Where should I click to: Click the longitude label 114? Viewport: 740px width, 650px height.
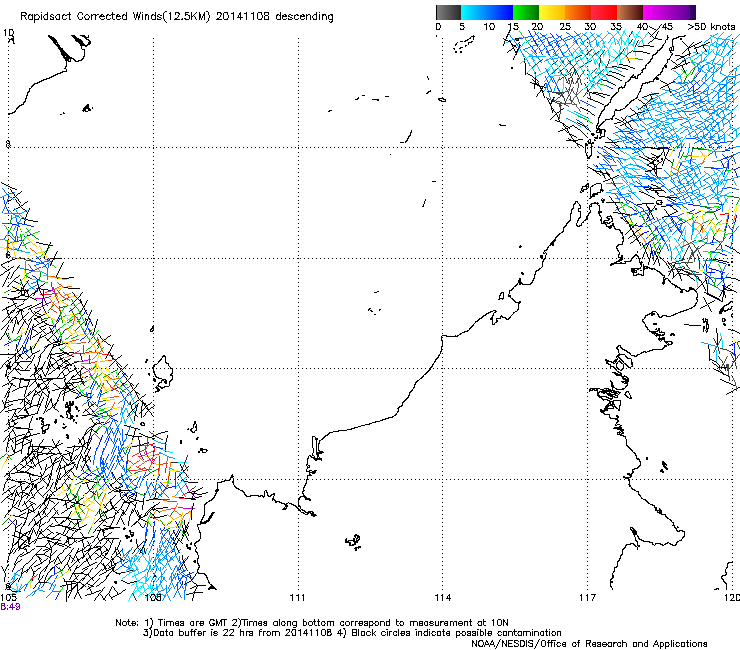[x=443, y=598]
